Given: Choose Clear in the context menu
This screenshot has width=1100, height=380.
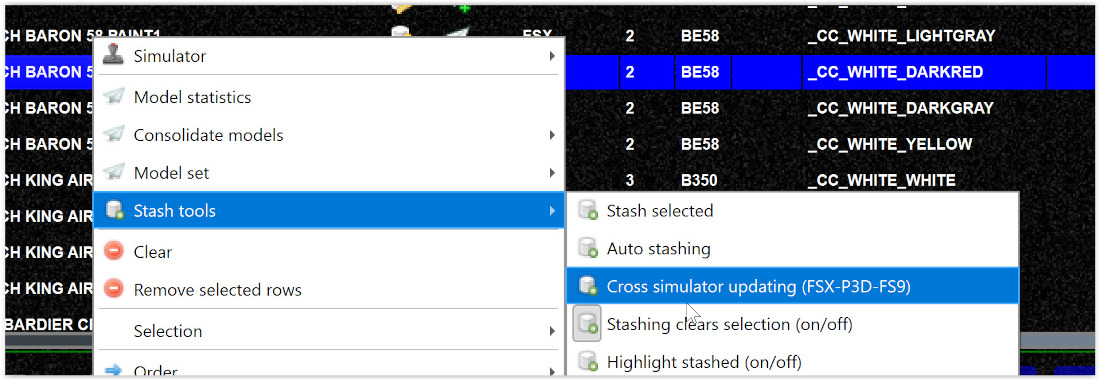Looking at the screenshot, I should [x=329, y=252].
